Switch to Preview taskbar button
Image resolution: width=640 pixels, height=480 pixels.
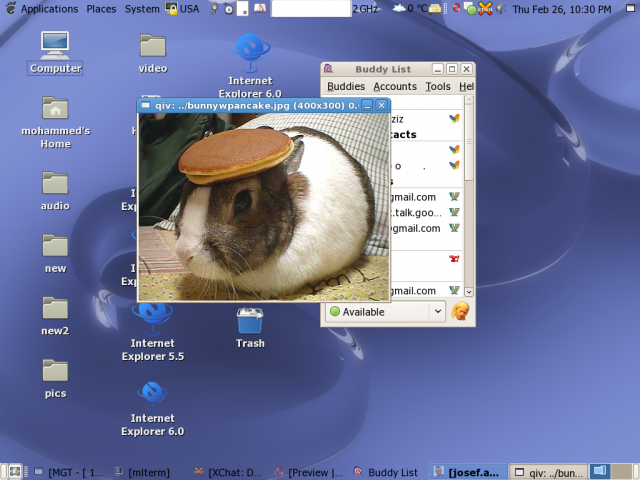(x=309, y=472)
